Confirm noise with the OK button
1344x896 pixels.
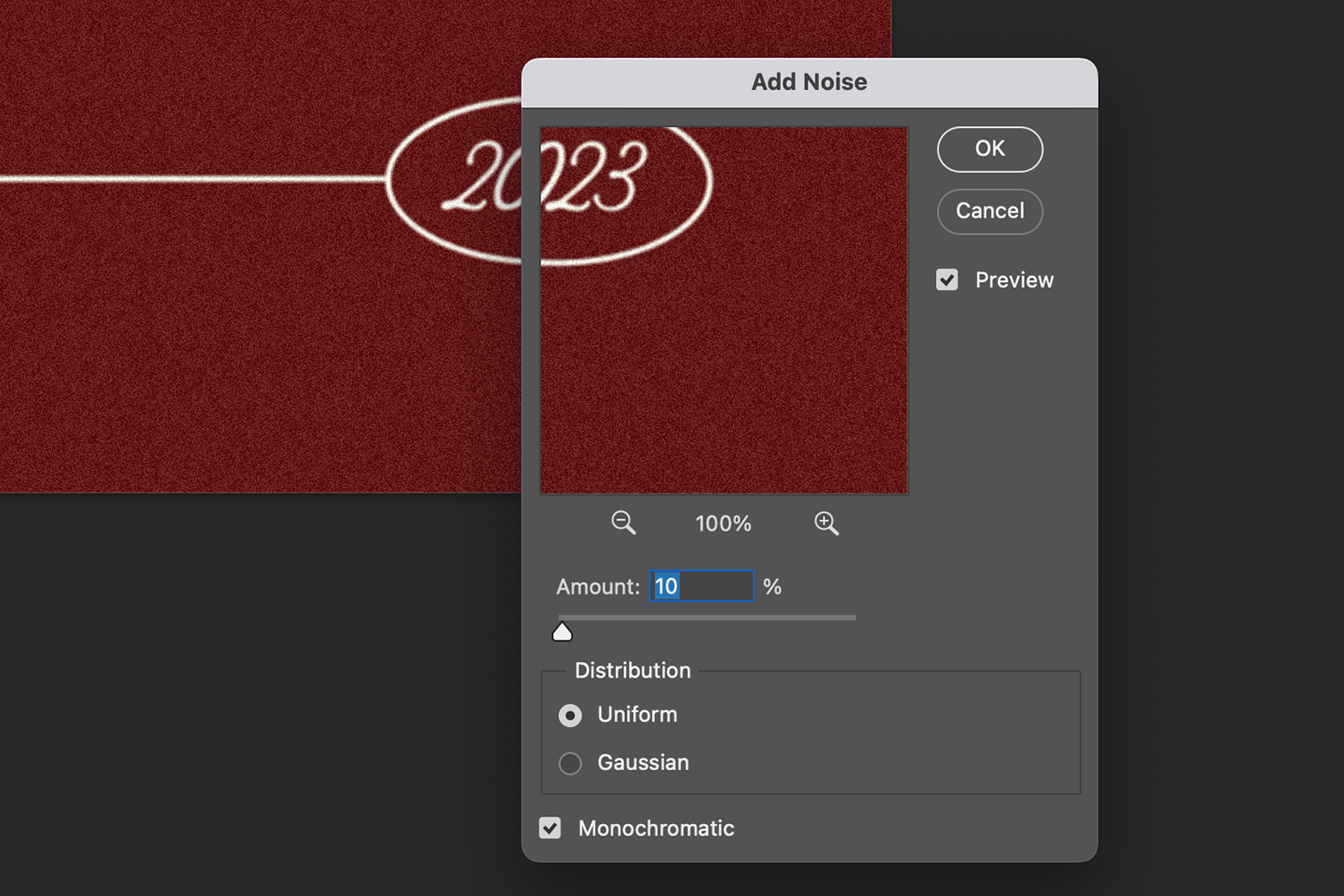pos(990,149)
